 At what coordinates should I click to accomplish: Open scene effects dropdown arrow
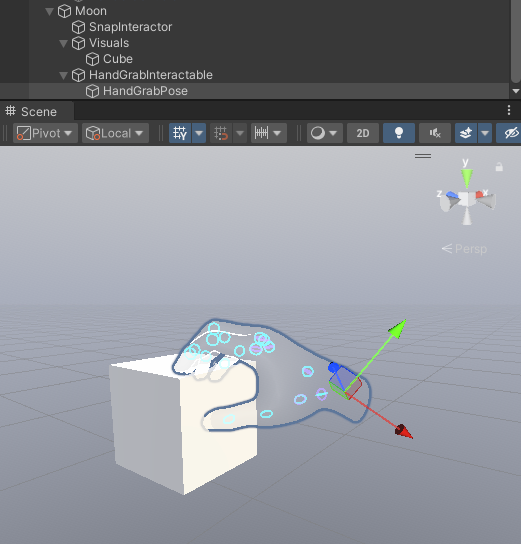pos(485,133)
